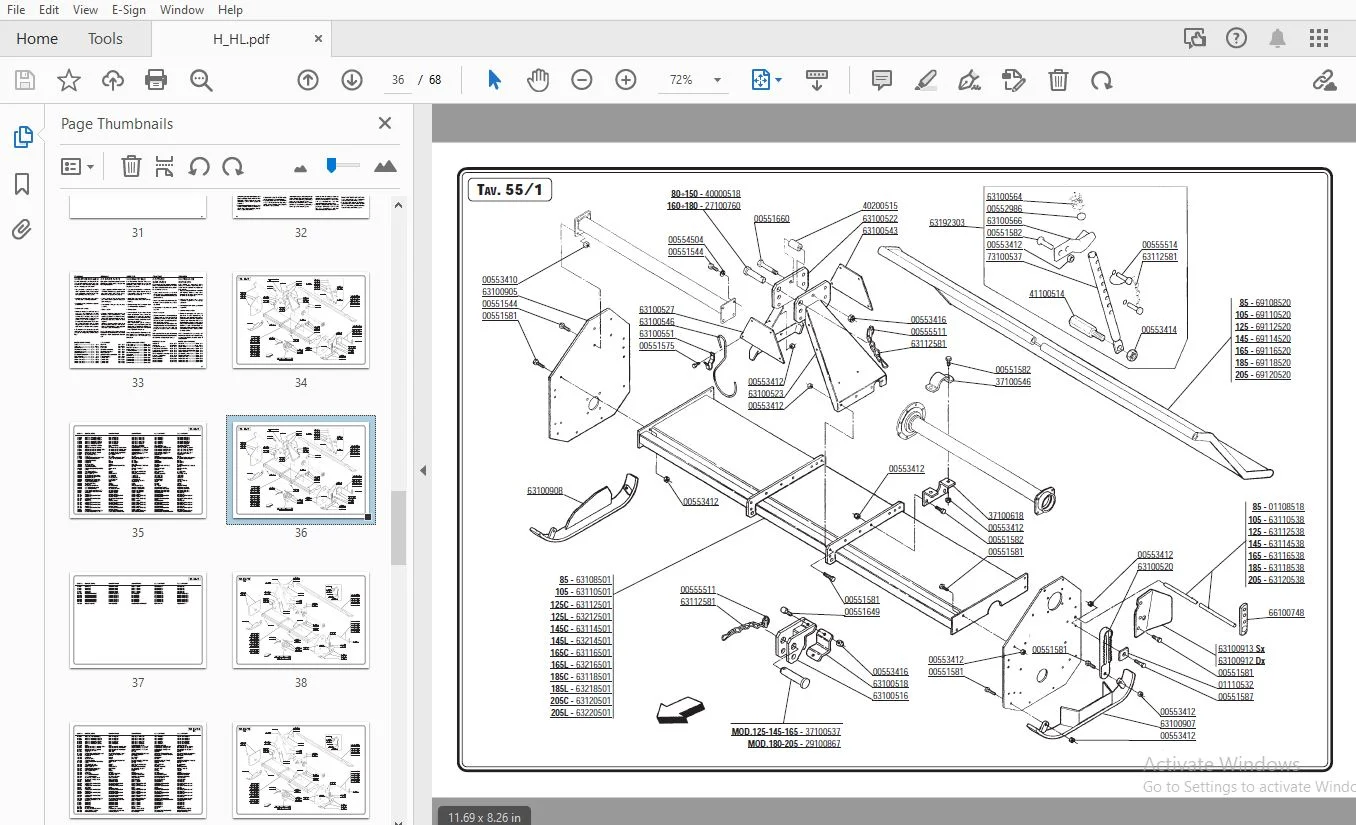Switch to the Tools tab
Viewport: 1356px width, 825px height.
click(x=105, y=39)
